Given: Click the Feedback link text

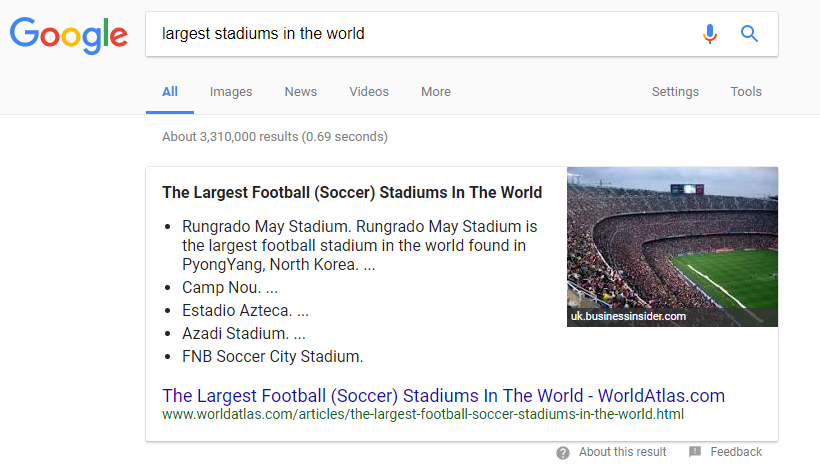Looking at the screenshot, I should (736, 452).
